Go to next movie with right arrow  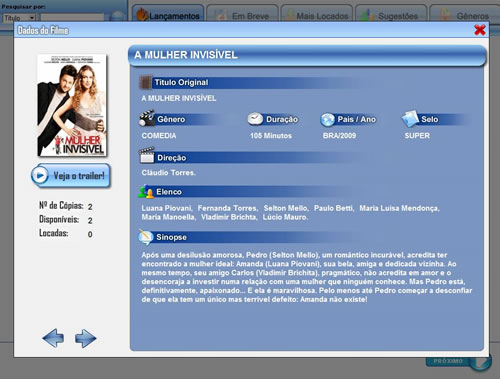[x=85, y=338]
